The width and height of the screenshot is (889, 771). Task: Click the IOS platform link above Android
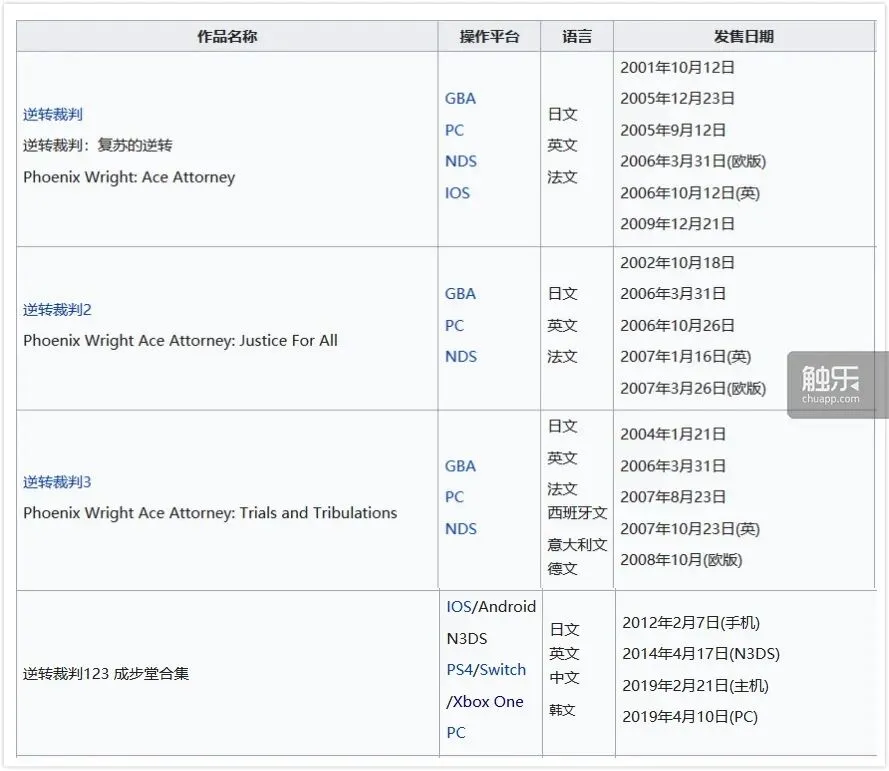459,607
